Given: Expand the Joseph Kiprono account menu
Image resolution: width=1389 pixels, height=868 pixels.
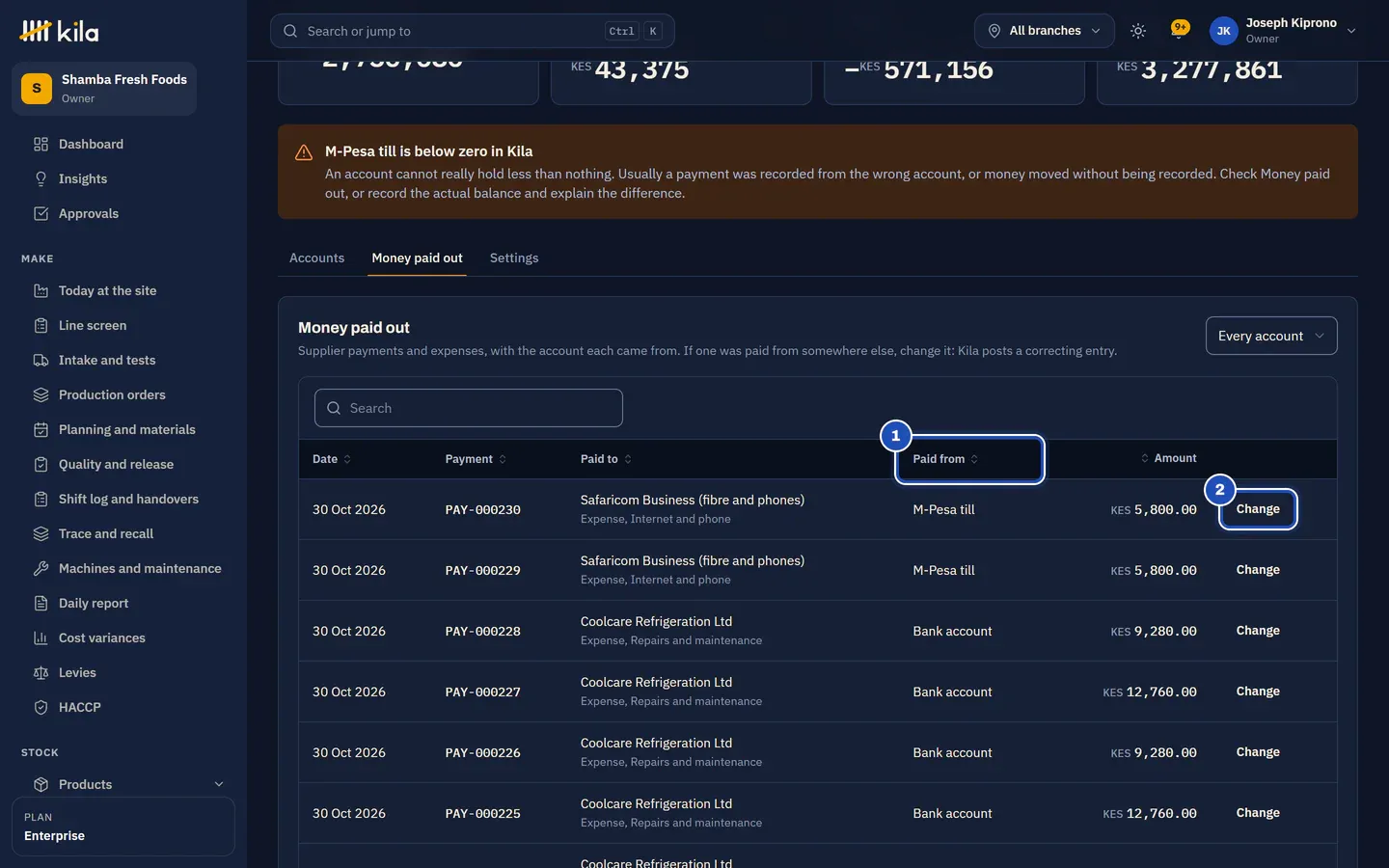Looking at the screenshot, I should pos(1285,31).
